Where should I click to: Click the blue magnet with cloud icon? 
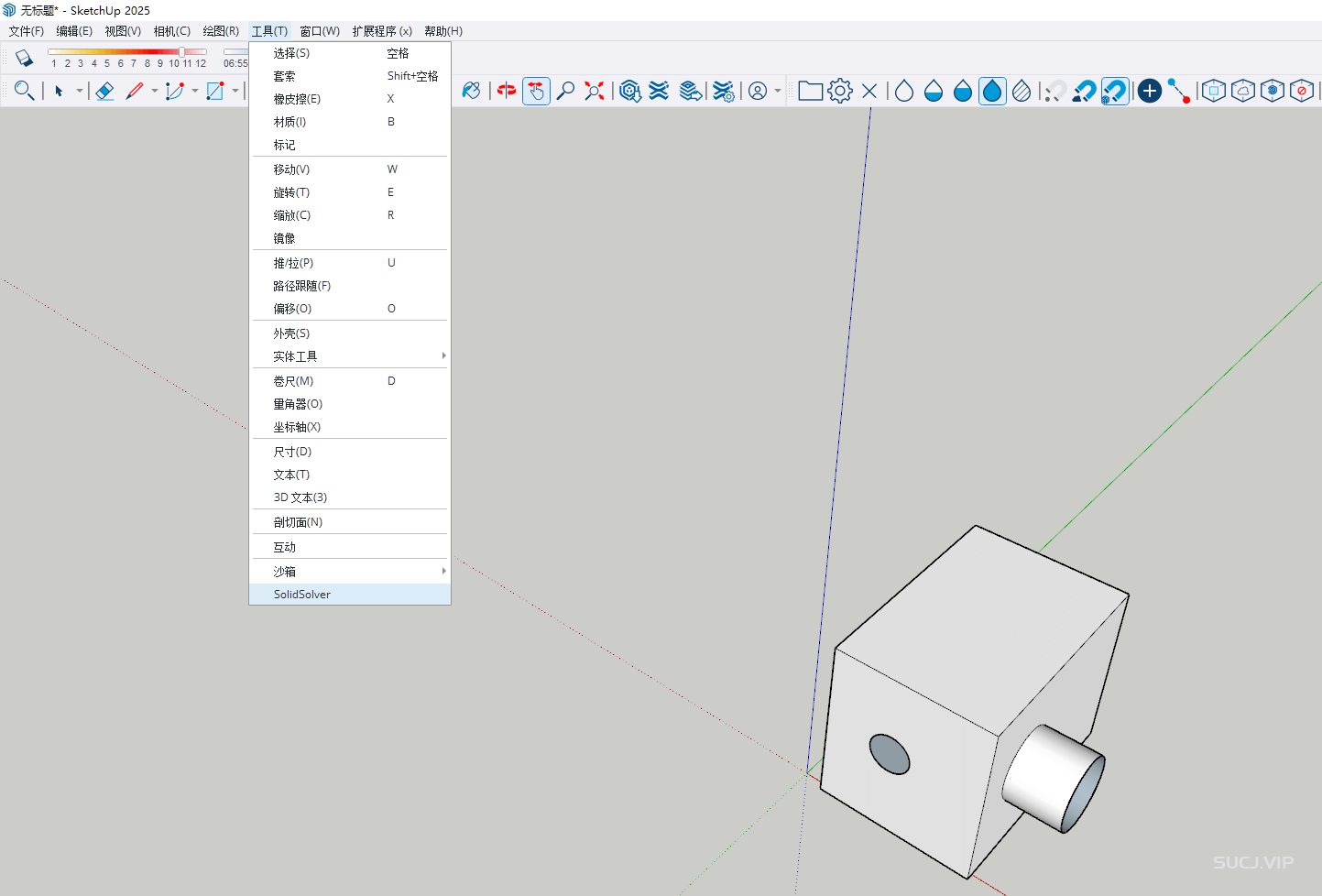click(1085, 91)
